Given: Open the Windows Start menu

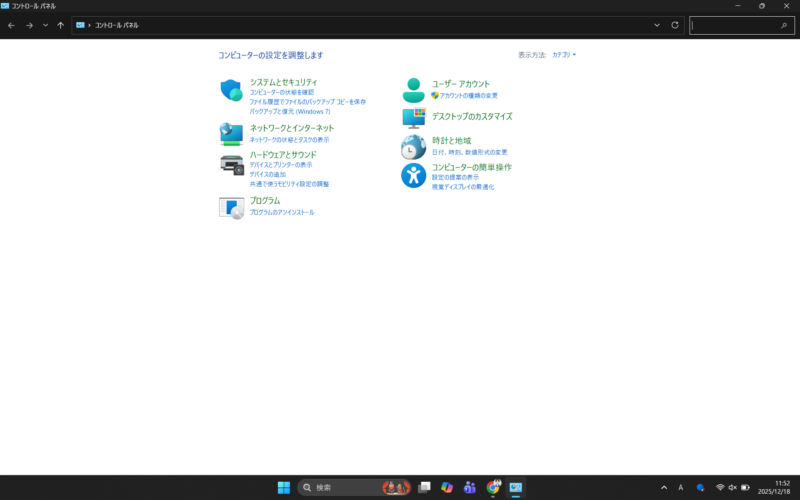Looking at the screenshot, I should (284, 487).
